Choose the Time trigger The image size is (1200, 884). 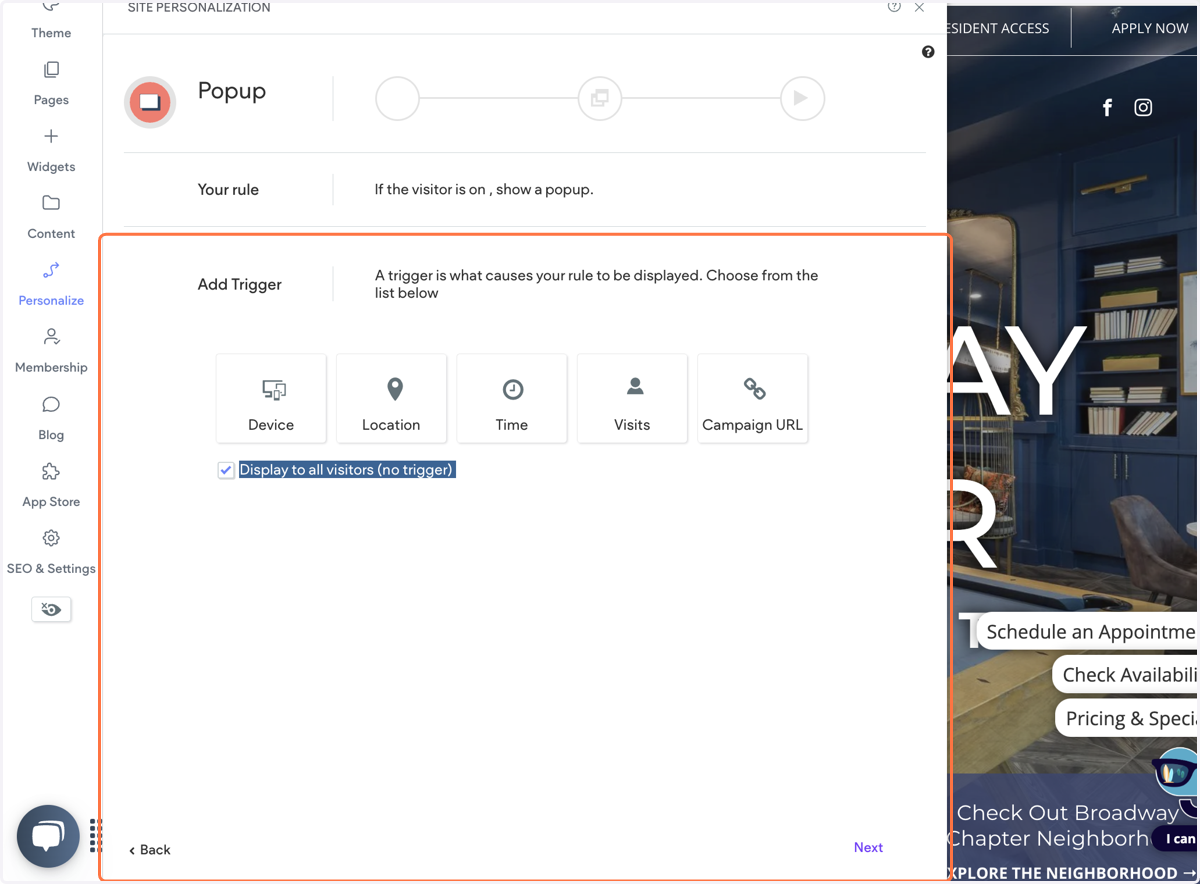(x=512, y=398)
